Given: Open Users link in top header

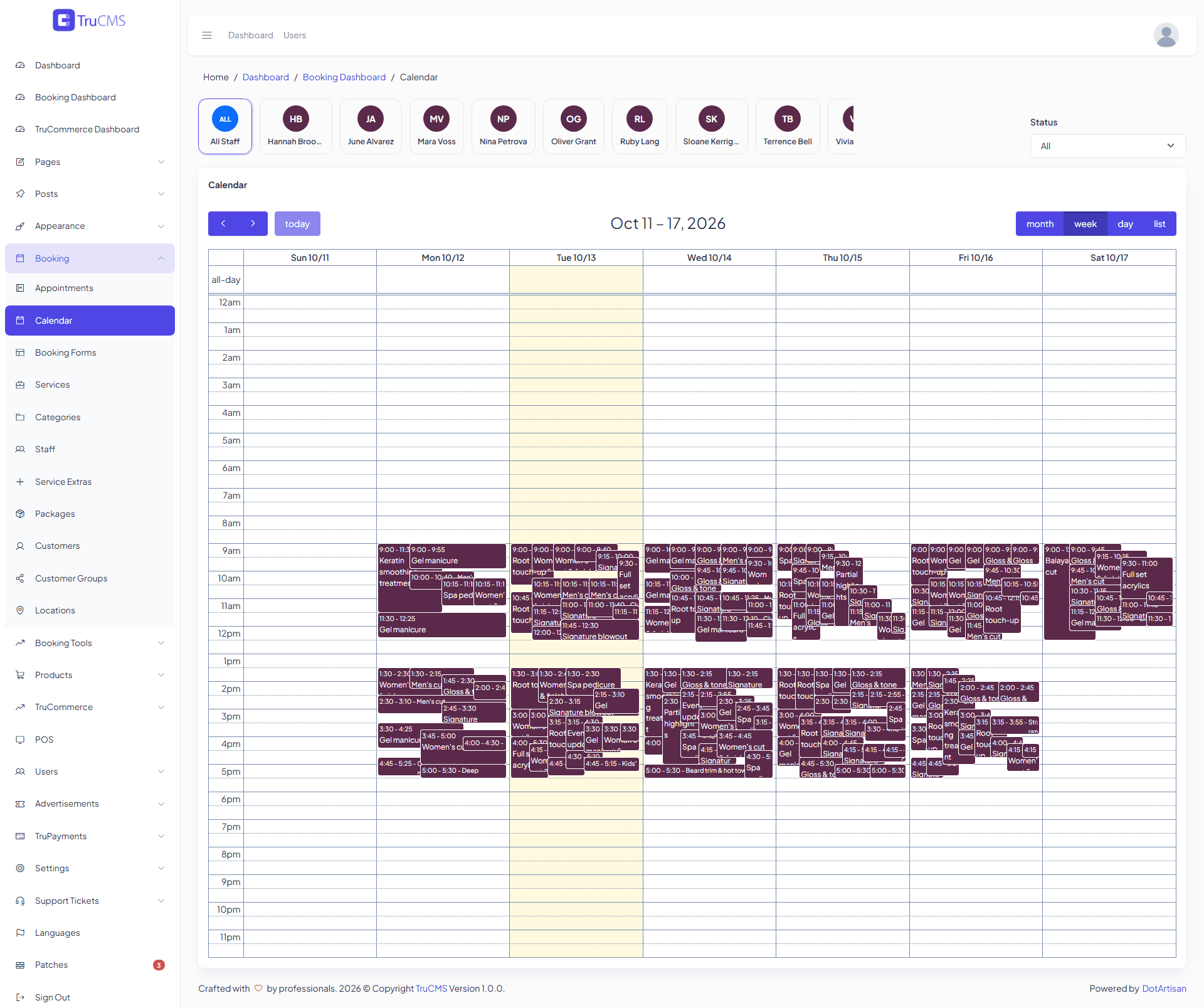Looking at the screenshot, I should (x=295, y=35).
